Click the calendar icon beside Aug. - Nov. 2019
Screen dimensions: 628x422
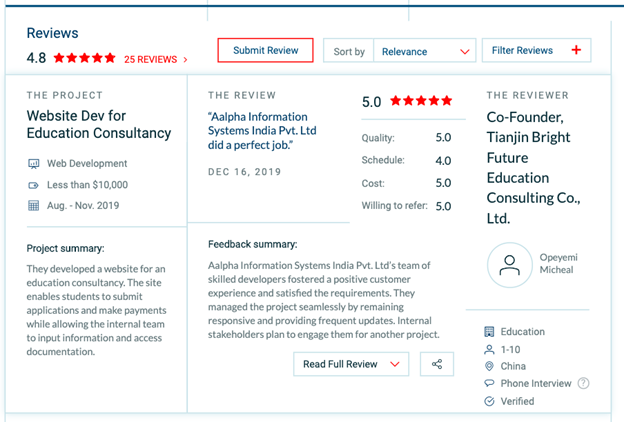[x=33, y=206]
